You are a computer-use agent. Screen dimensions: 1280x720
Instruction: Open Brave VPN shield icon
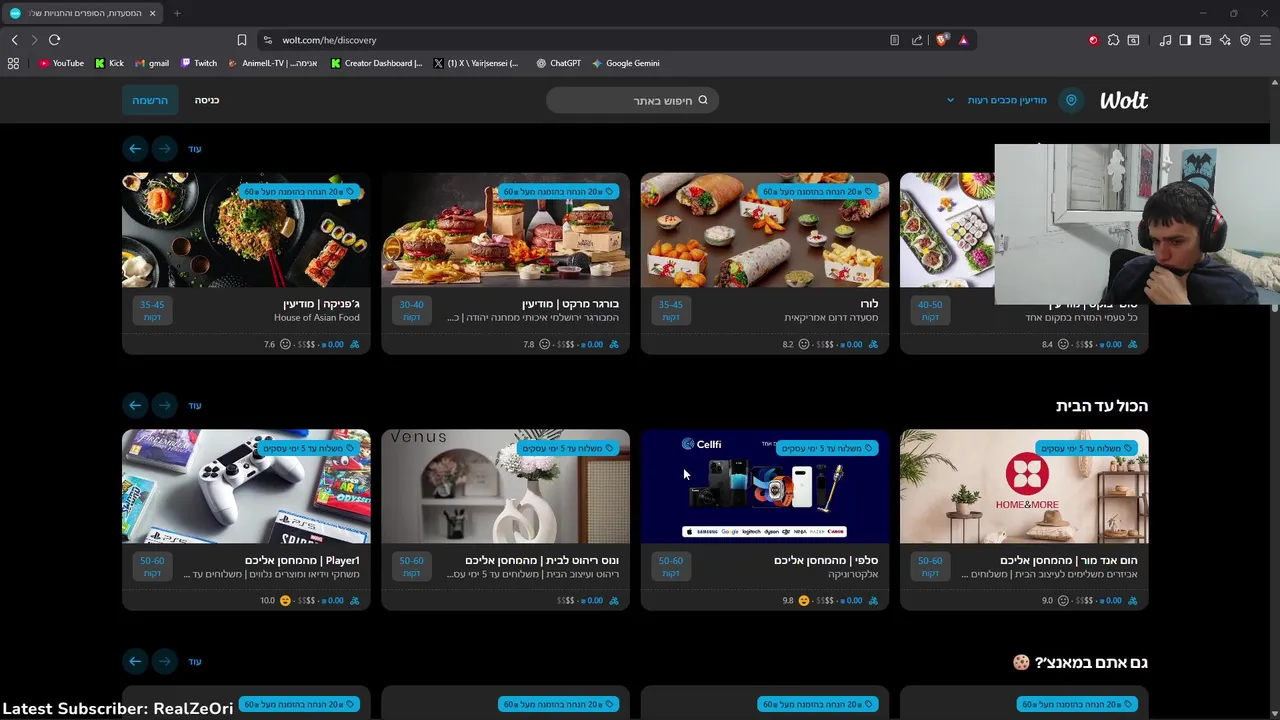point(1245,40)
